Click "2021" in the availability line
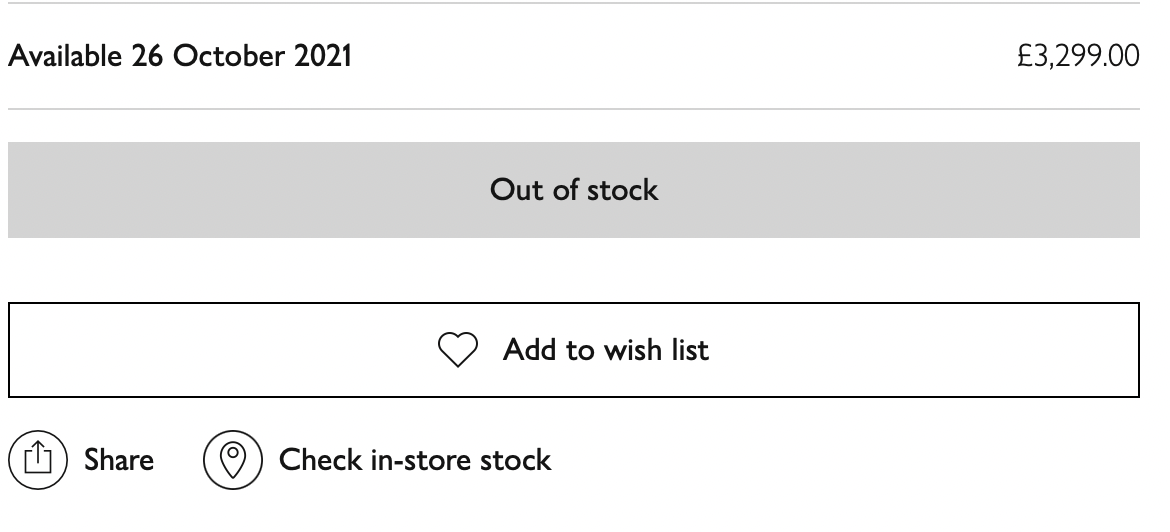This screenshot has height=532, width=1170. tap(323, 56)
